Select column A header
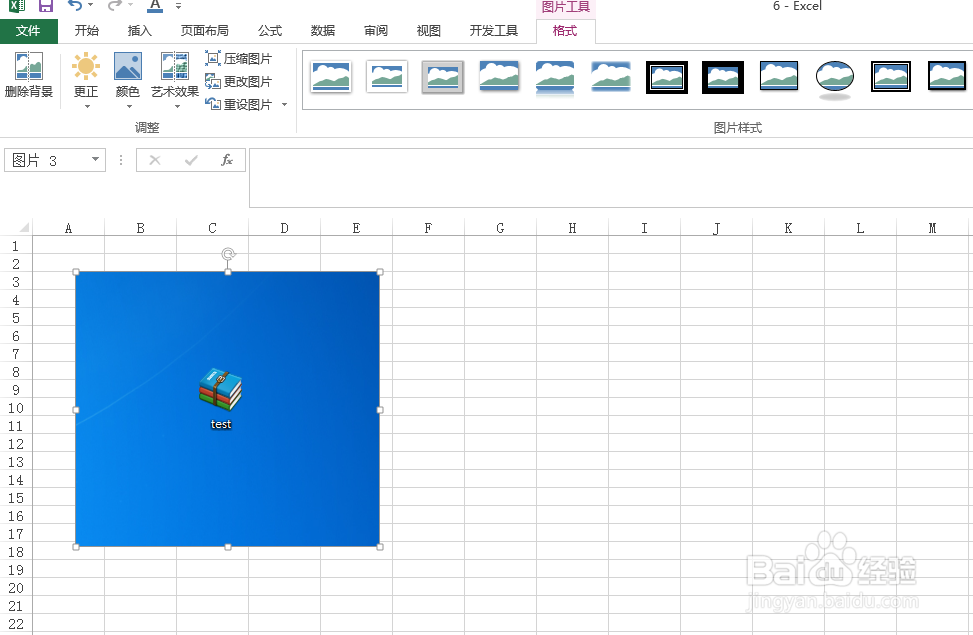The width and height of the screenshot is (973, 635). pyautogui.click(x=68, y=228)
